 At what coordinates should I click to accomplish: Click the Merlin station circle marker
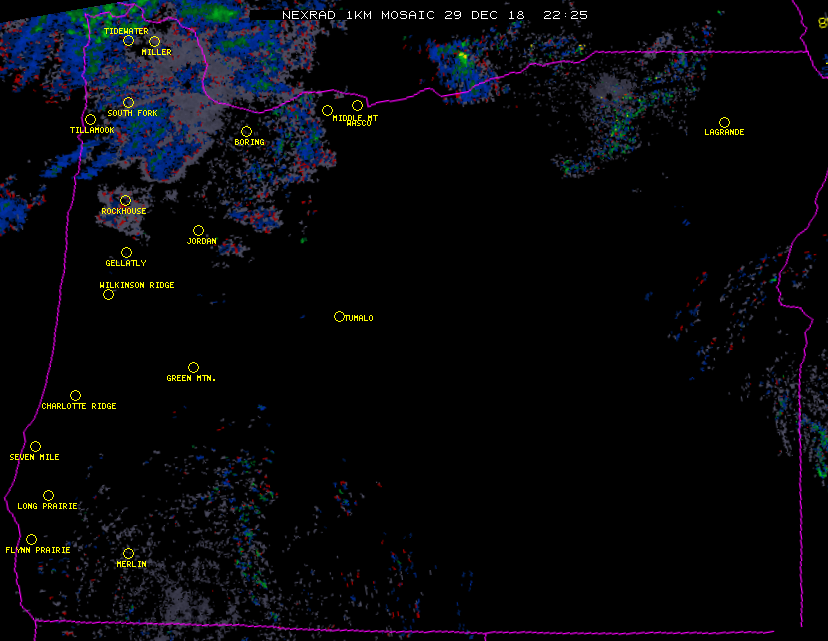(128, 553)
